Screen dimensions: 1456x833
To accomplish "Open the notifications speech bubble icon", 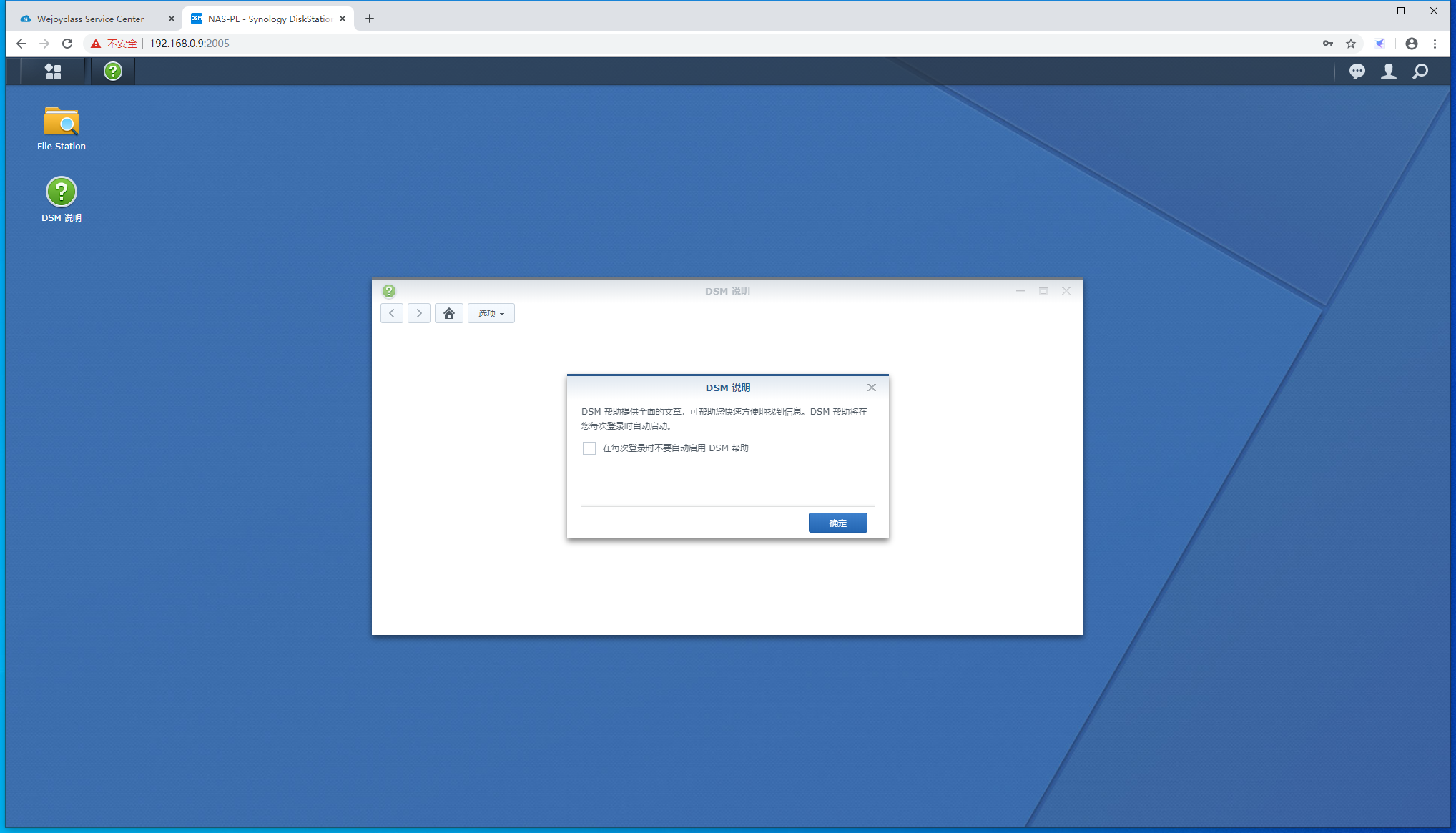I will pyautogui.click(x=1357, y=72).
